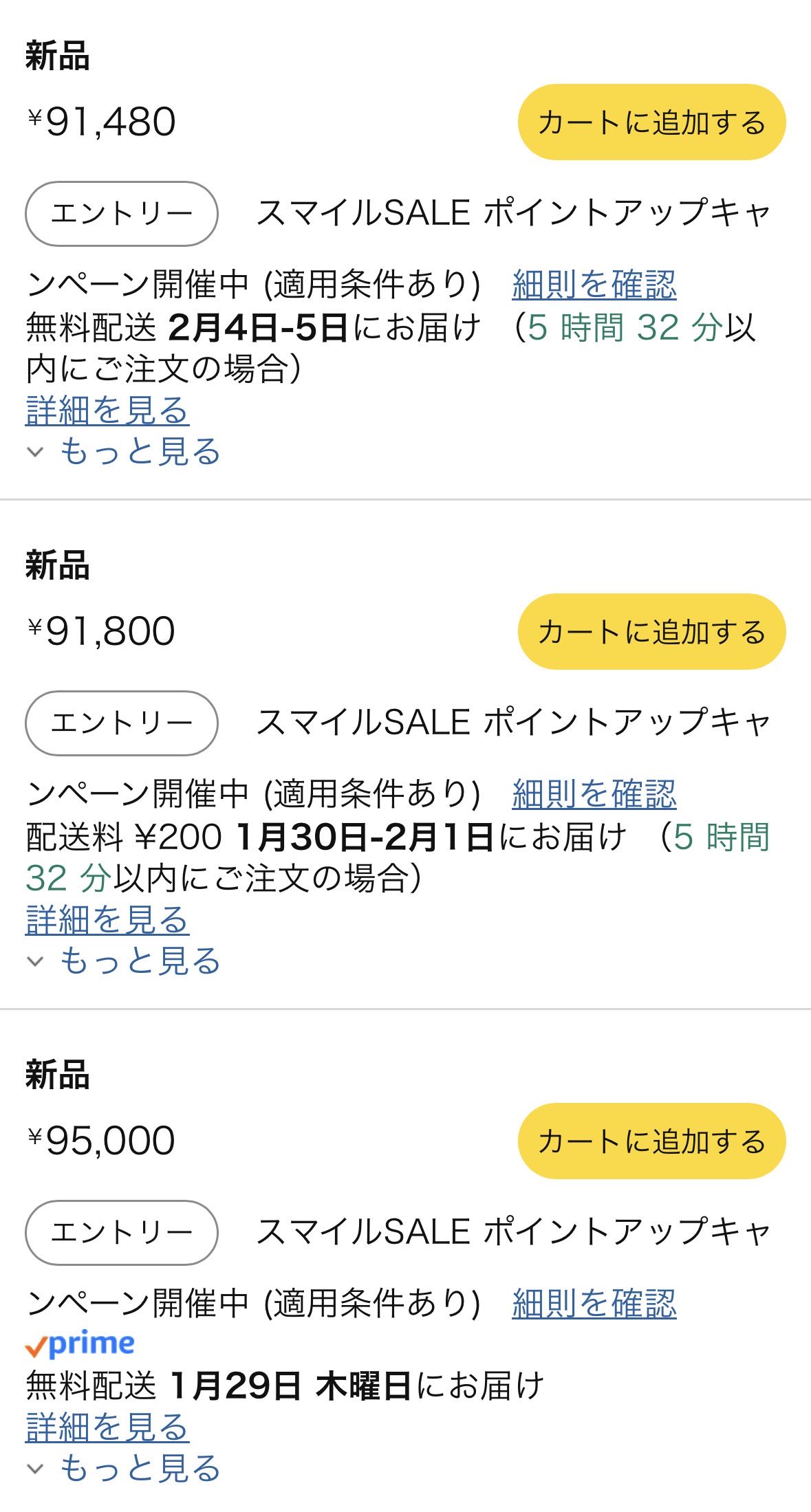Select the ¥91,480 price text
The height and width of the screenshot is (1512, 811).
click(x=102, y=122)
